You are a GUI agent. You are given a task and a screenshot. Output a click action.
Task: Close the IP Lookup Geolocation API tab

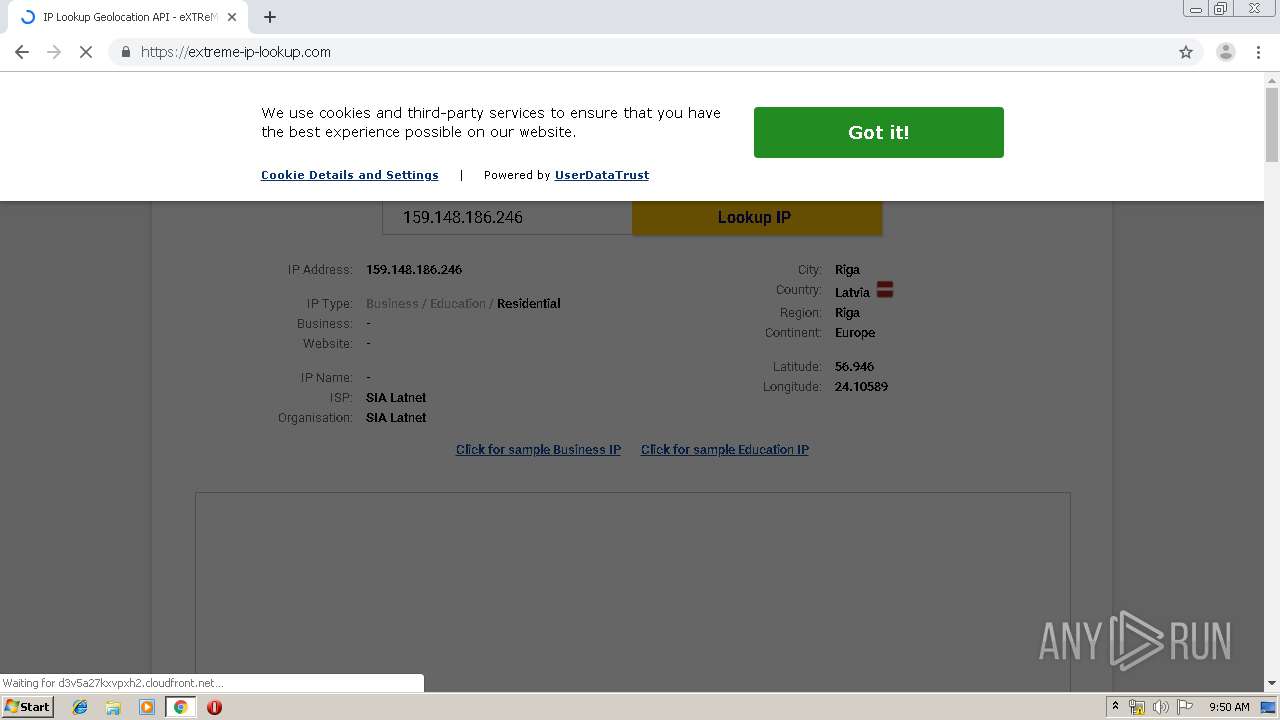click(x=232, y=17)
